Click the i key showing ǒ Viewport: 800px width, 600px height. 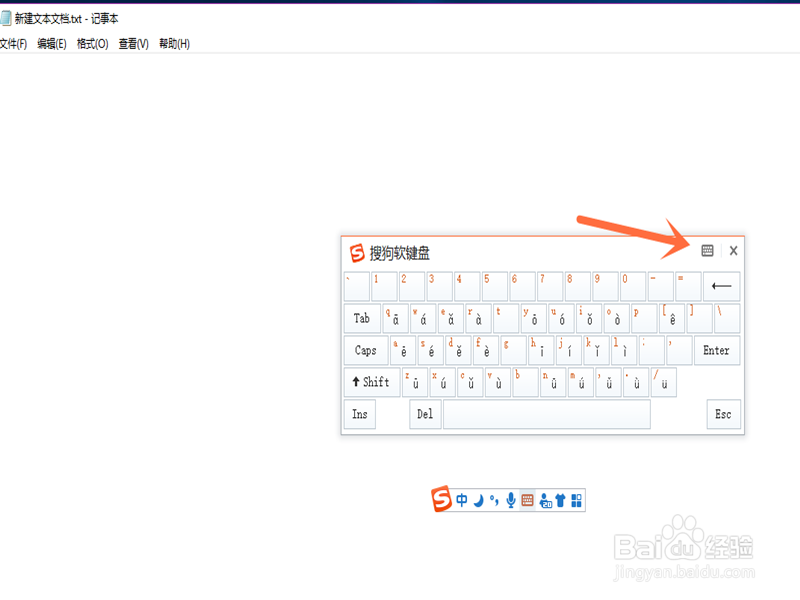[589, 318]
